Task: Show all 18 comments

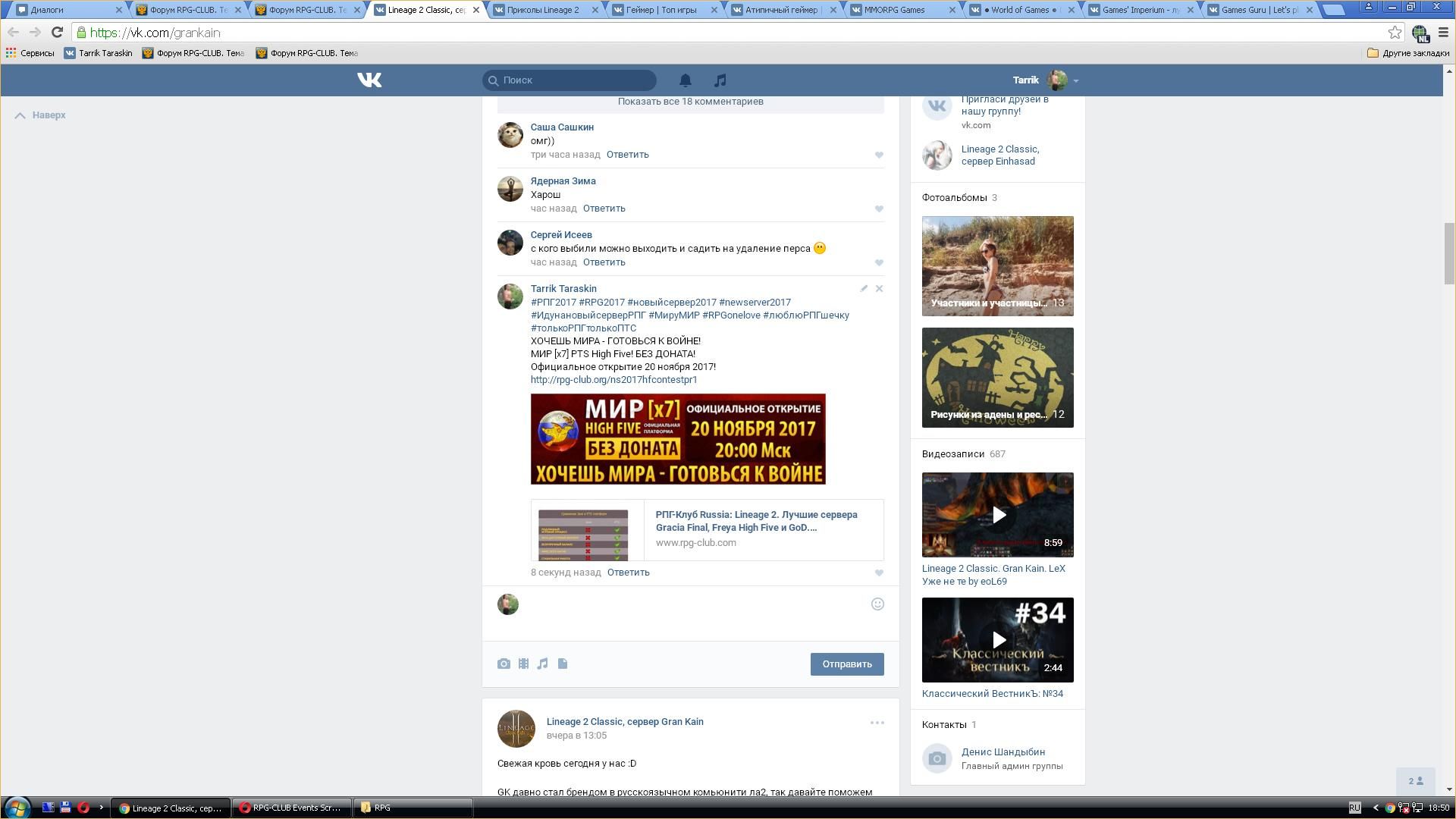Action: point(690,102)
